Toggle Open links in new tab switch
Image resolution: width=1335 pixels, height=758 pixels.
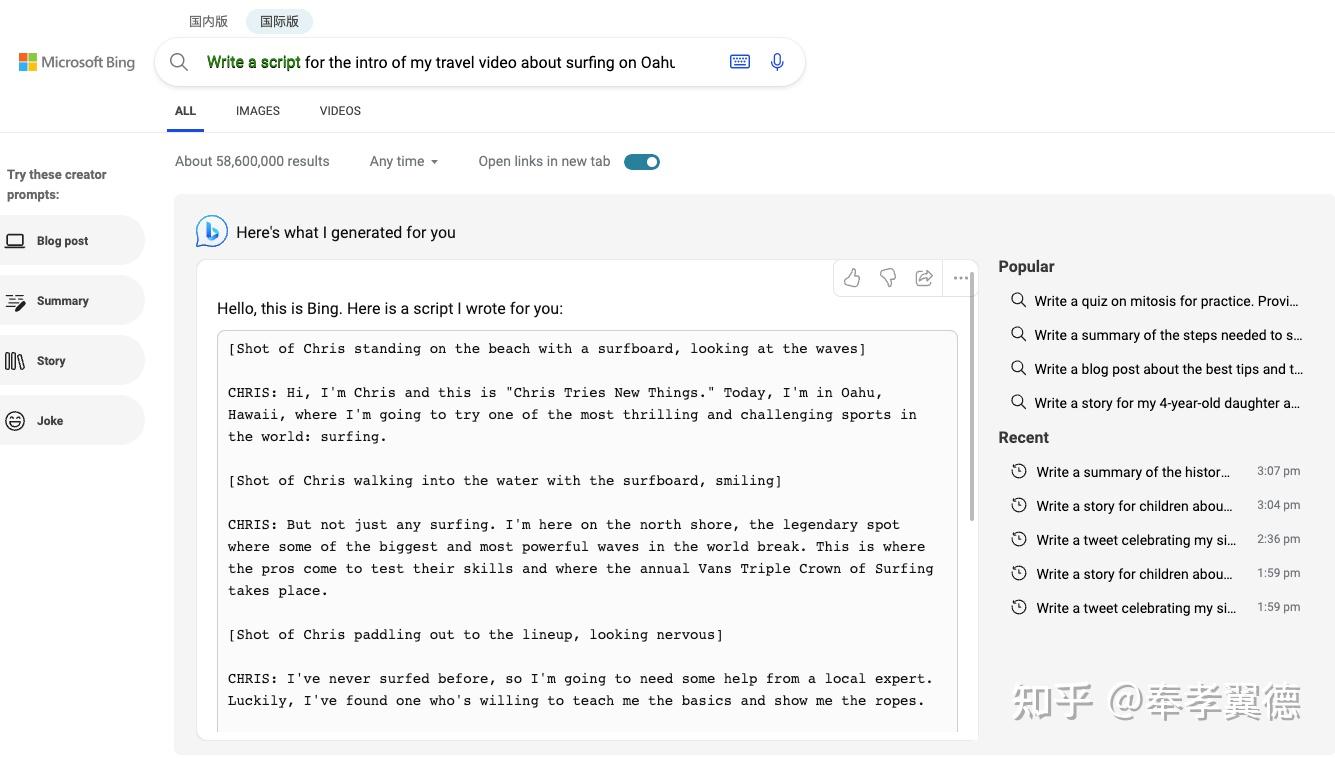[642, 162]
